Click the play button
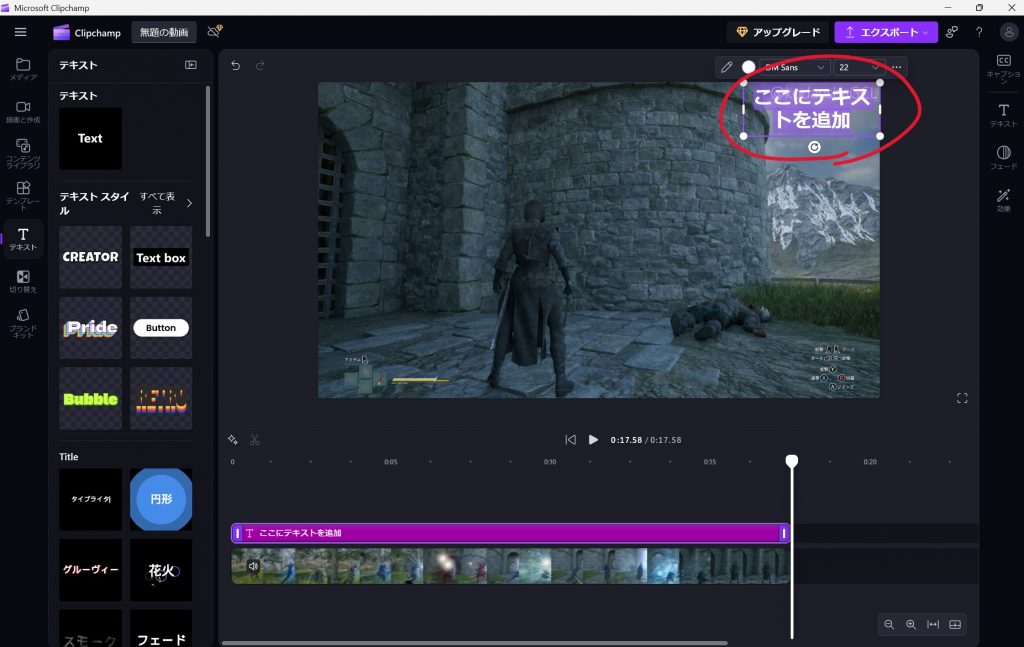This screenshot has height=647, width=1024. [593, 440]
